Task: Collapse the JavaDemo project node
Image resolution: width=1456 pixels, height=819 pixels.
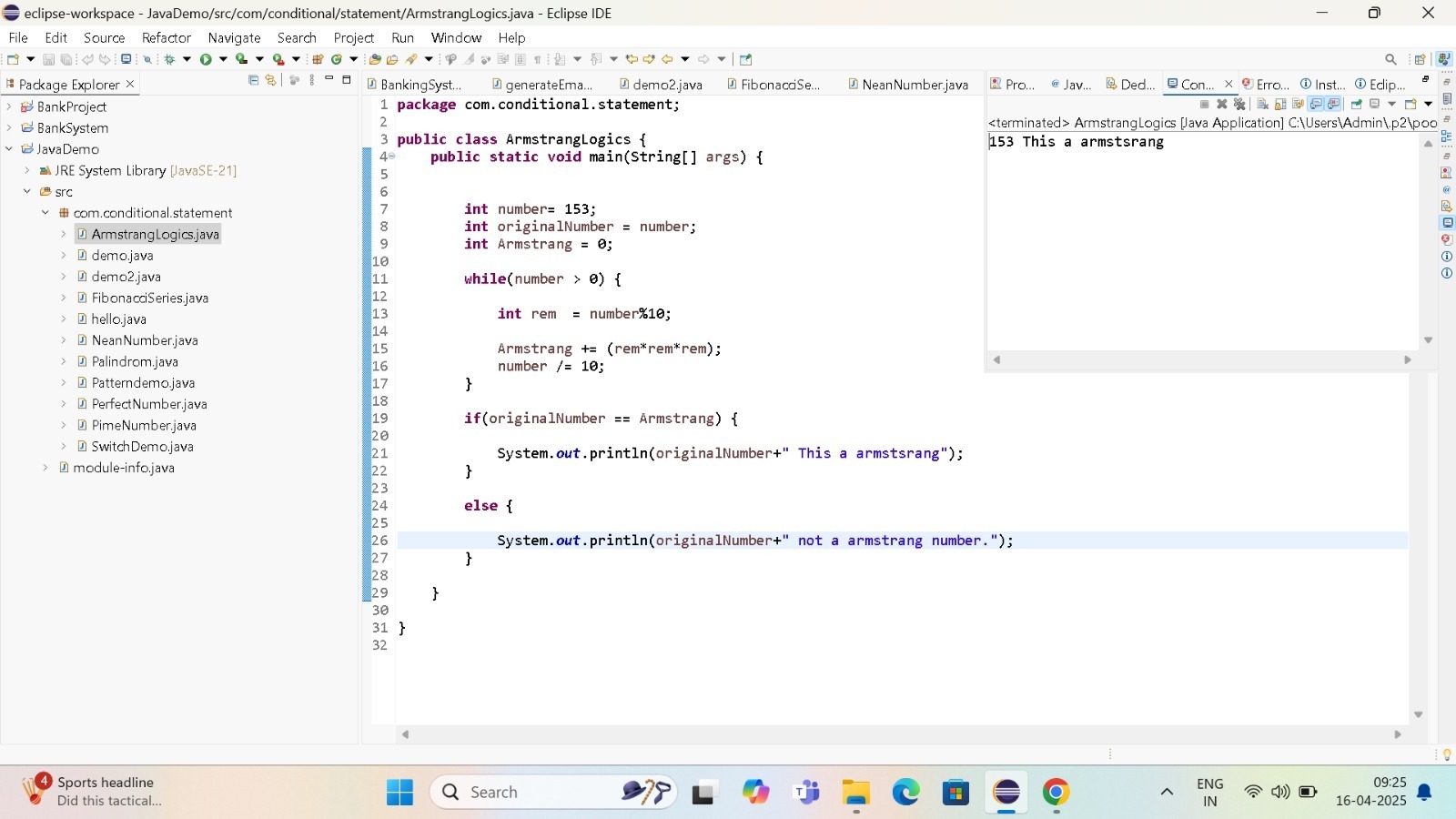Action: (x=9, y=148)
